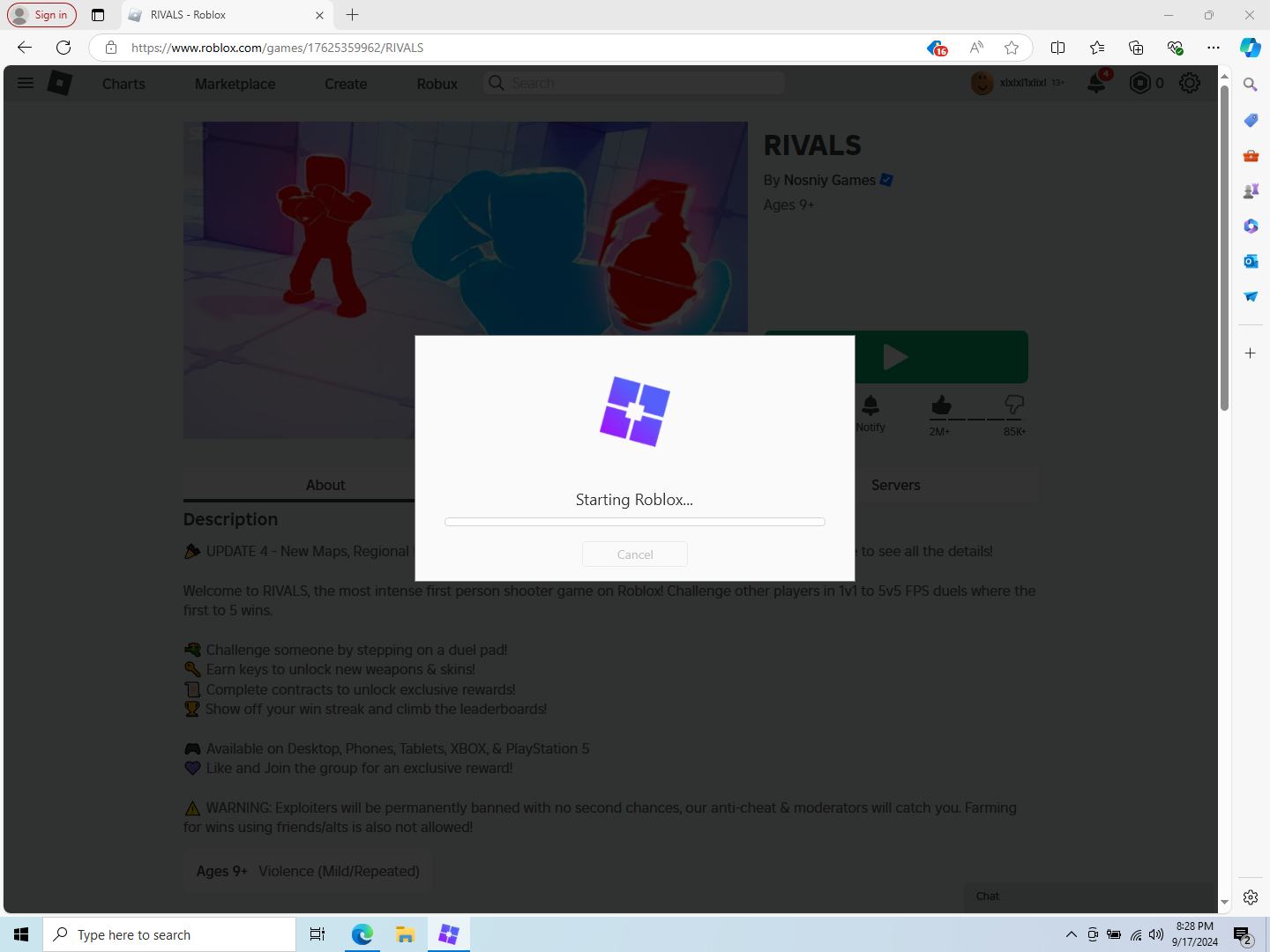Click the browser address bar URL
Viewport: 1270px width, 952px height.
tap(277, 48)
